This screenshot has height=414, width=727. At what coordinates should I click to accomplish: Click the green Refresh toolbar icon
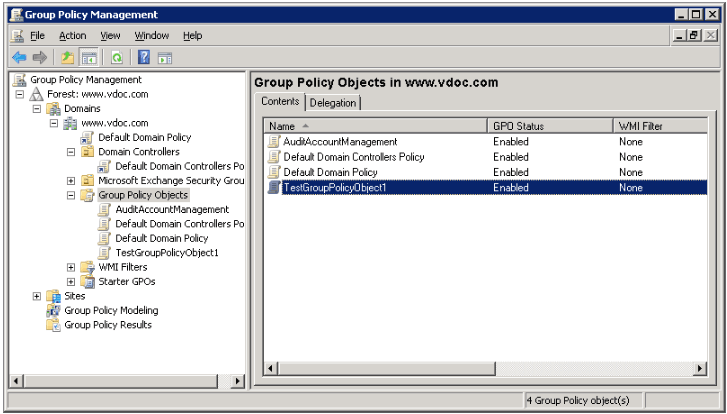pos(117,57)
